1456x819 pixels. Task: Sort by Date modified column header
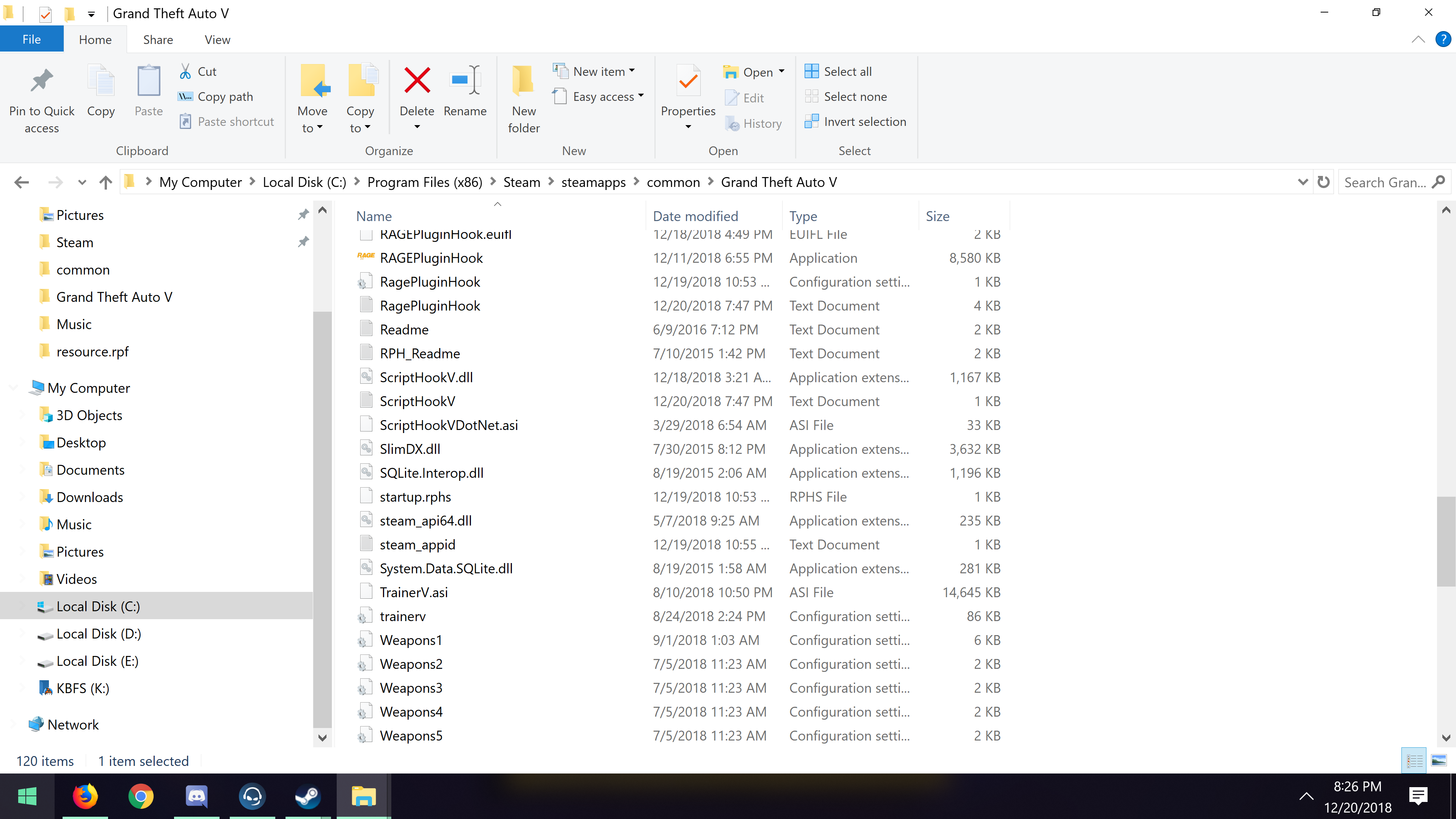click(695, 216)
